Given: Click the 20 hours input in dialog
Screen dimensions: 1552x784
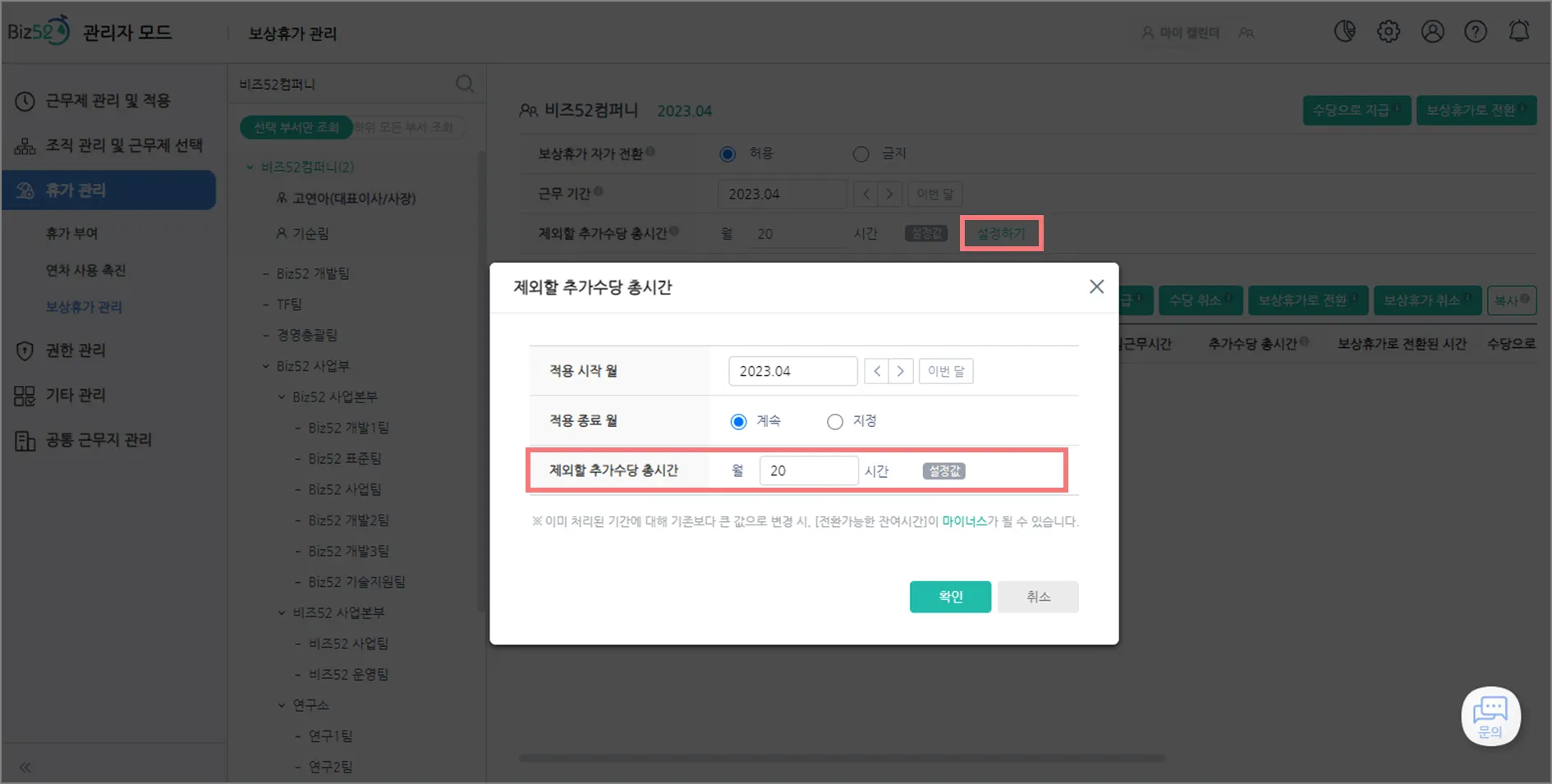Looking at the screenshot, I should (809, 471).
